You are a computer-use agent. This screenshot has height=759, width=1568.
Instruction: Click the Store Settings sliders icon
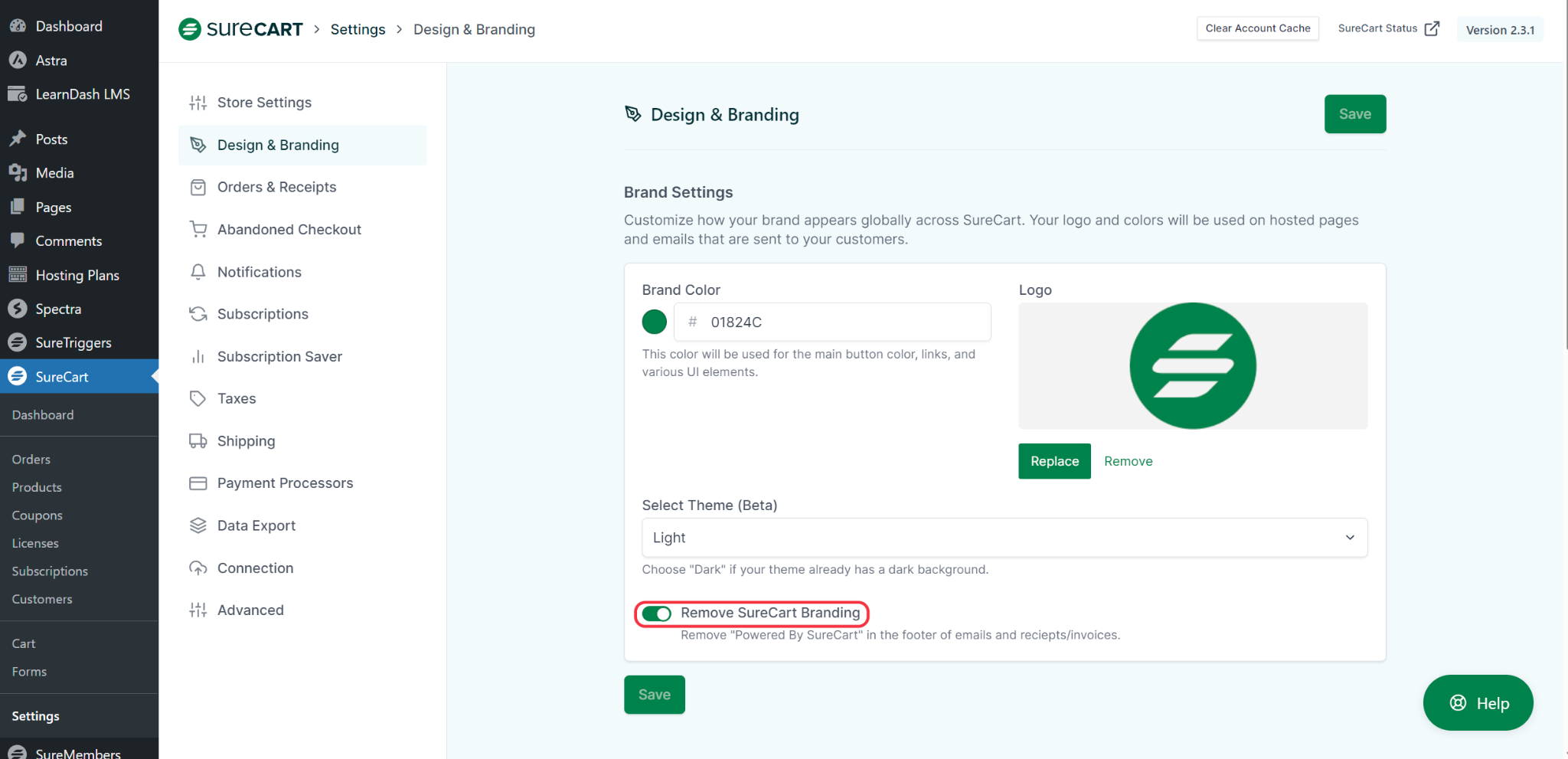tap(198, 103)
